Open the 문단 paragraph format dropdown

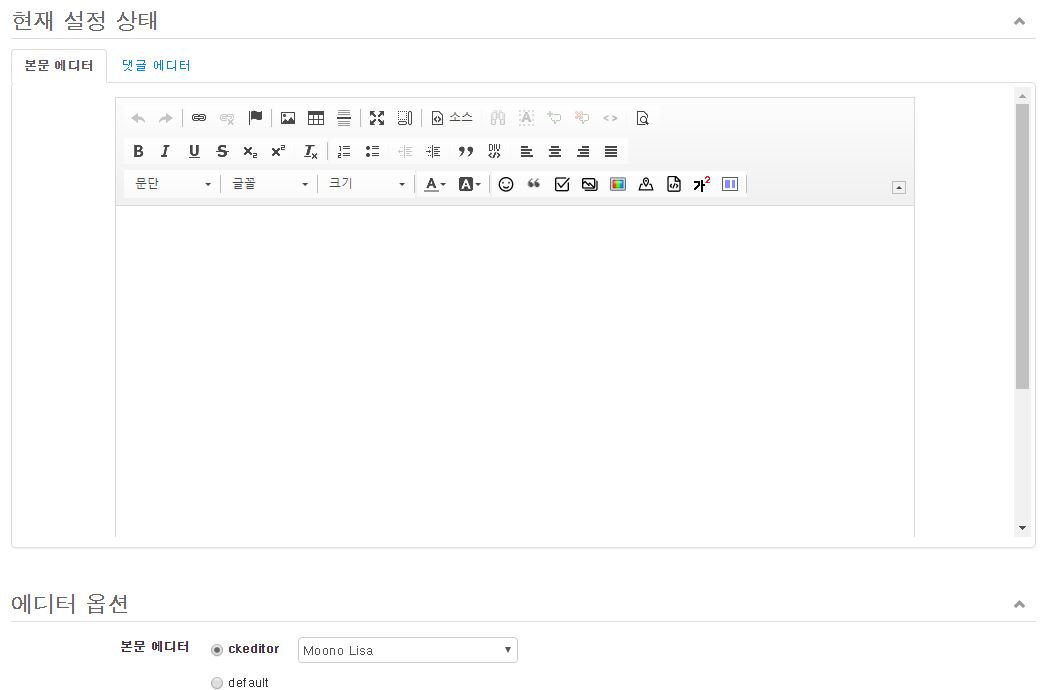point(172,184)
